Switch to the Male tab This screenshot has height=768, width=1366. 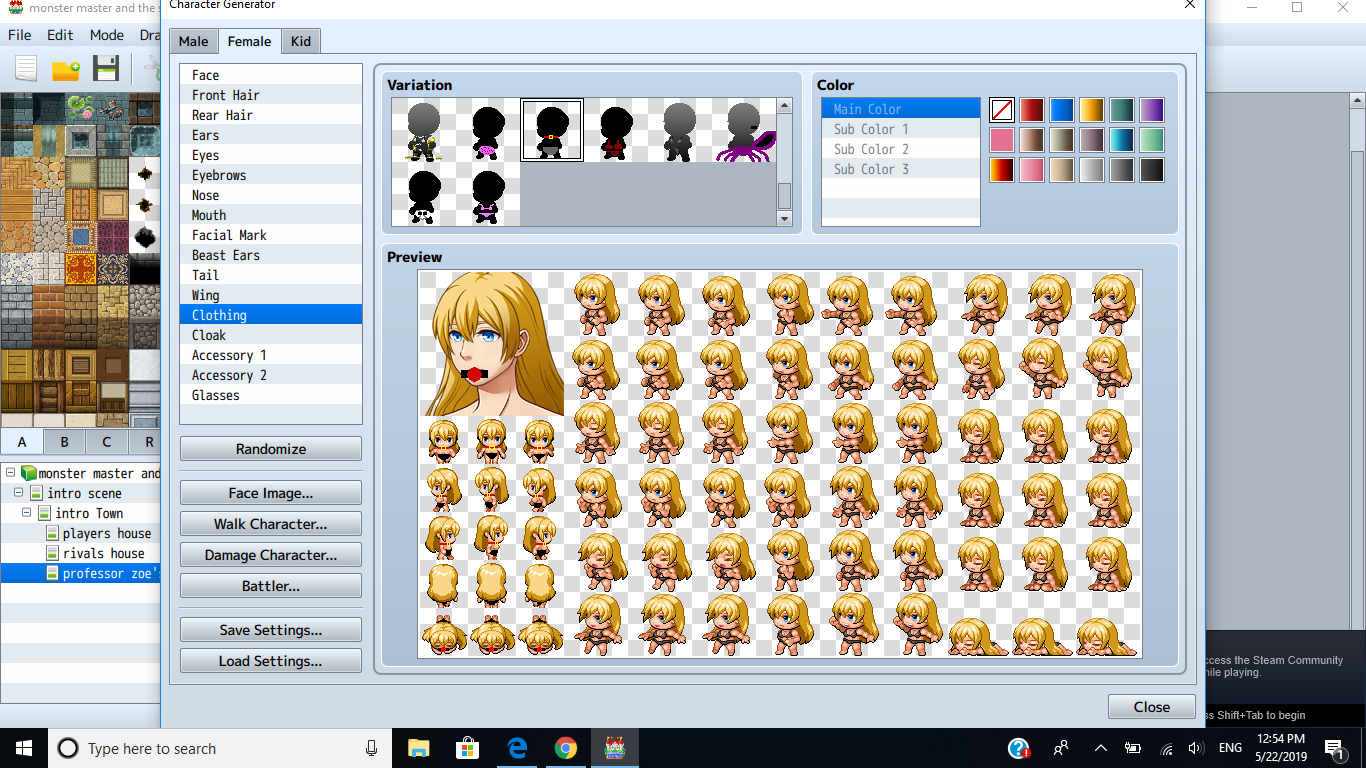(193, 41)
